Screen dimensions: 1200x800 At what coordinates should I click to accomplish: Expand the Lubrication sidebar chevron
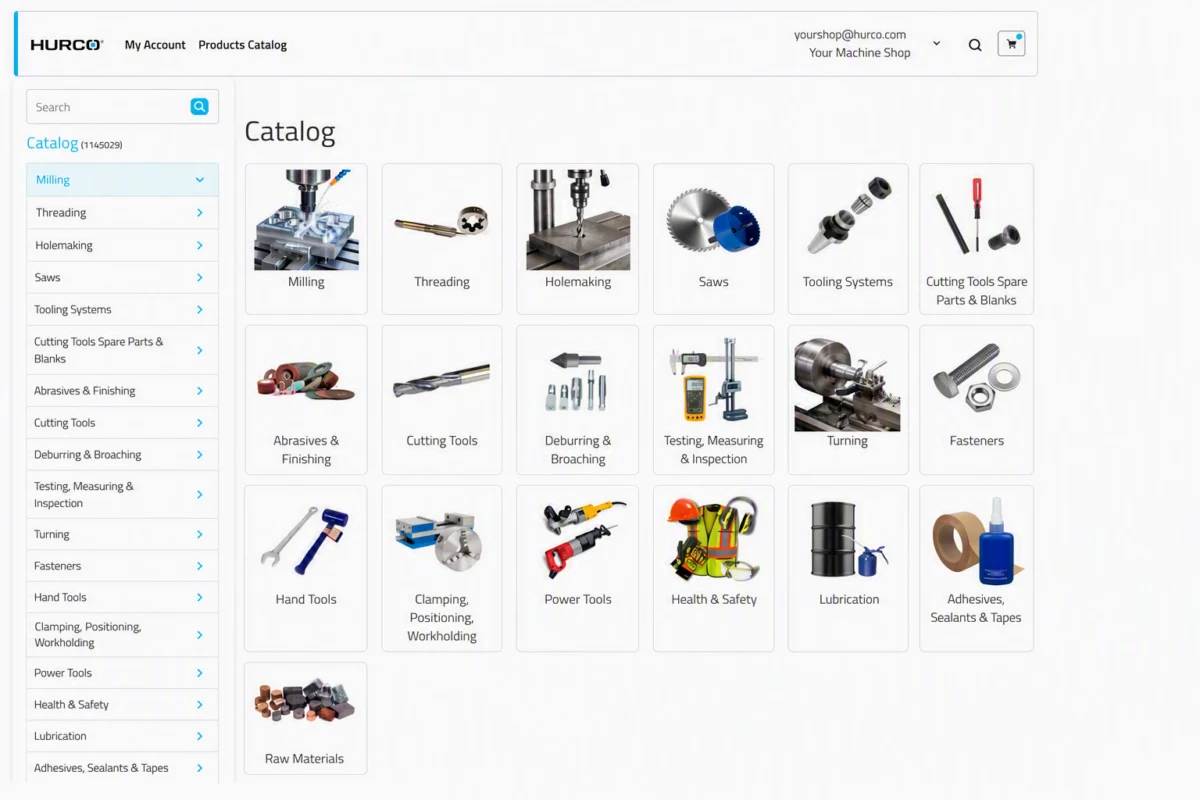[200, 736]
